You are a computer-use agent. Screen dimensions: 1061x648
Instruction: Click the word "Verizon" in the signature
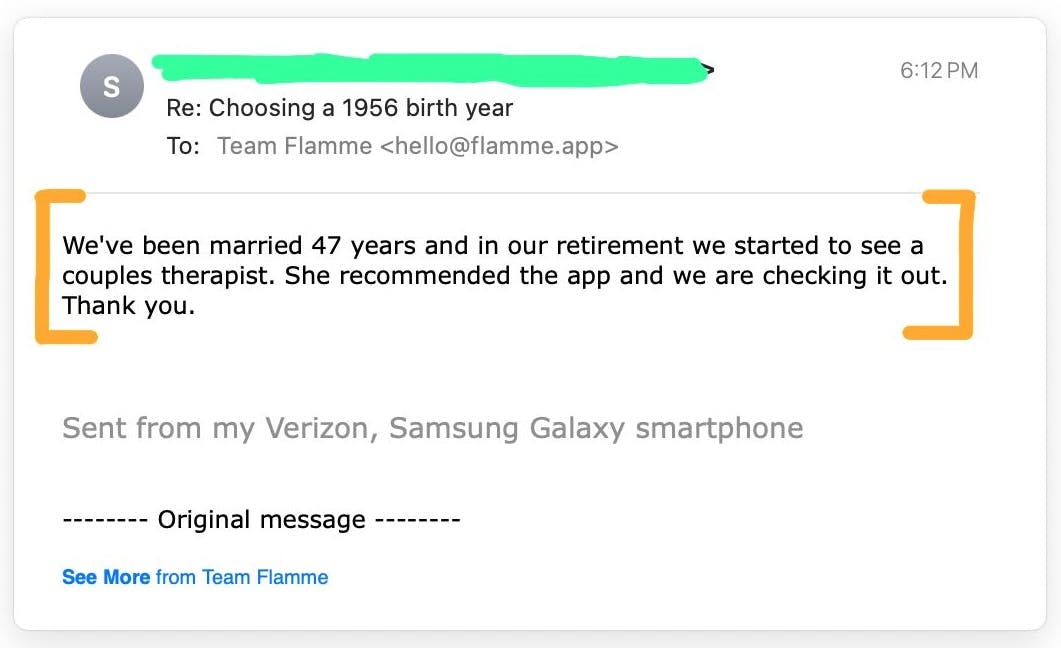(319, 428)
